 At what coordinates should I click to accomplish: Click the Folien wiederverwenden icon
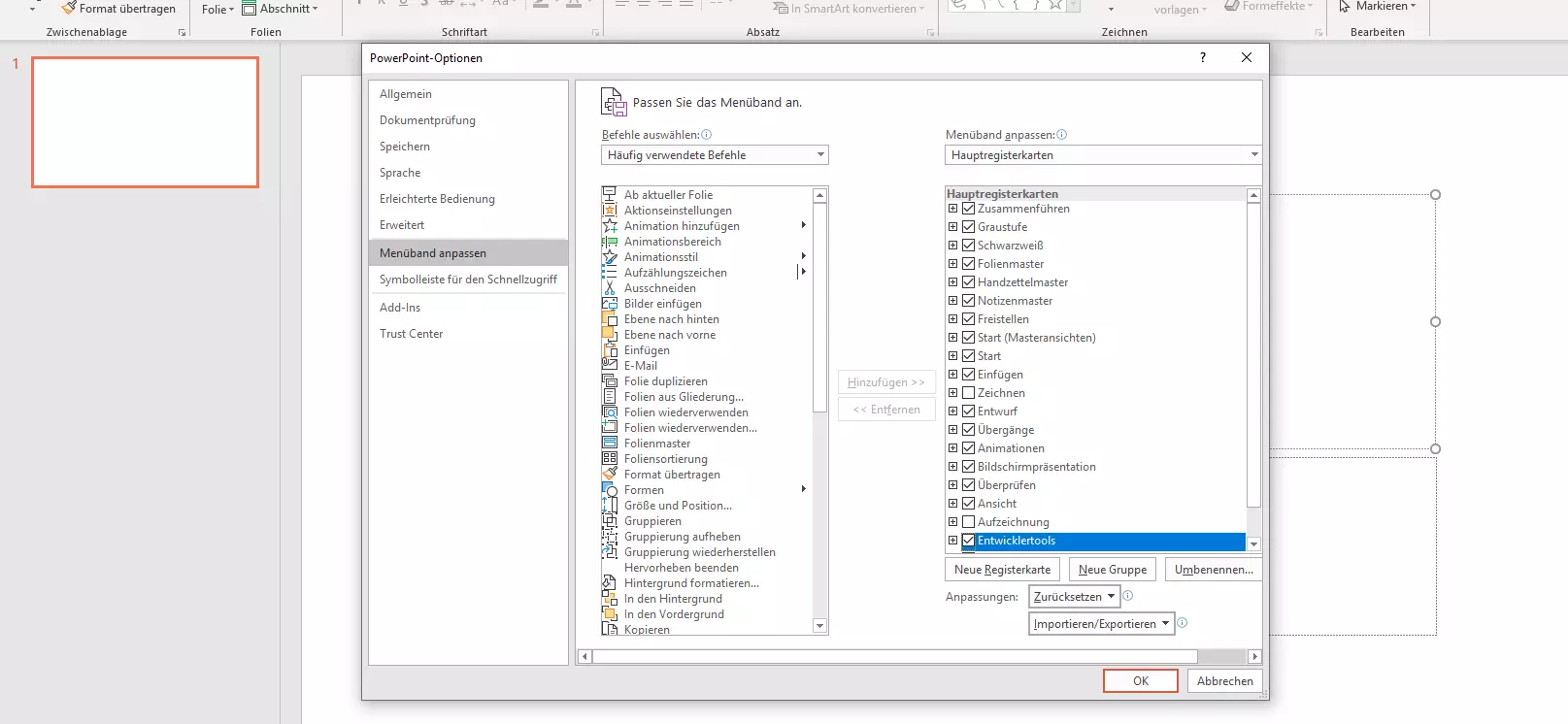(610, 411)
